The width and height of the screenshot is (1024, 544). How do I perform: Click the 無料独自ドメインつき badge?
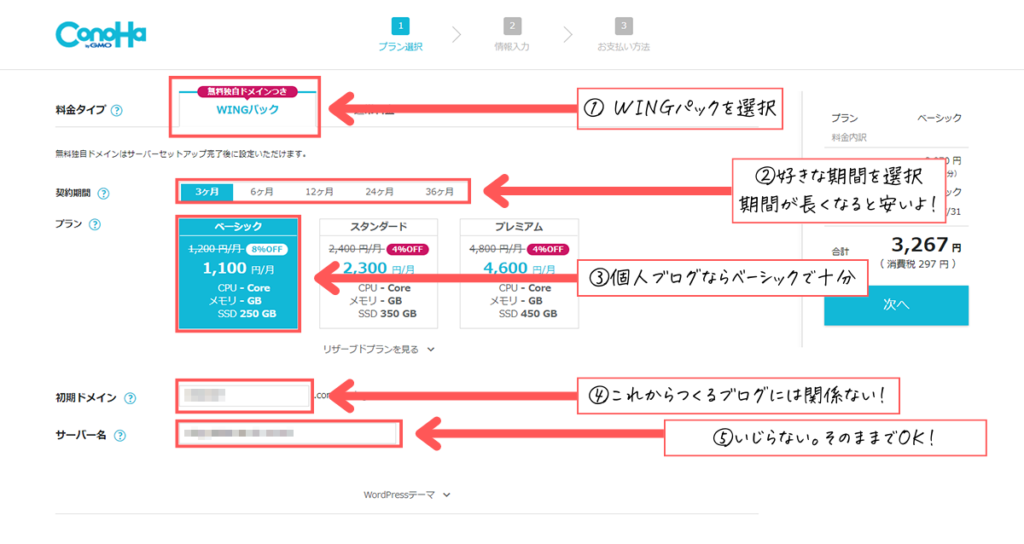click(248, 91)
